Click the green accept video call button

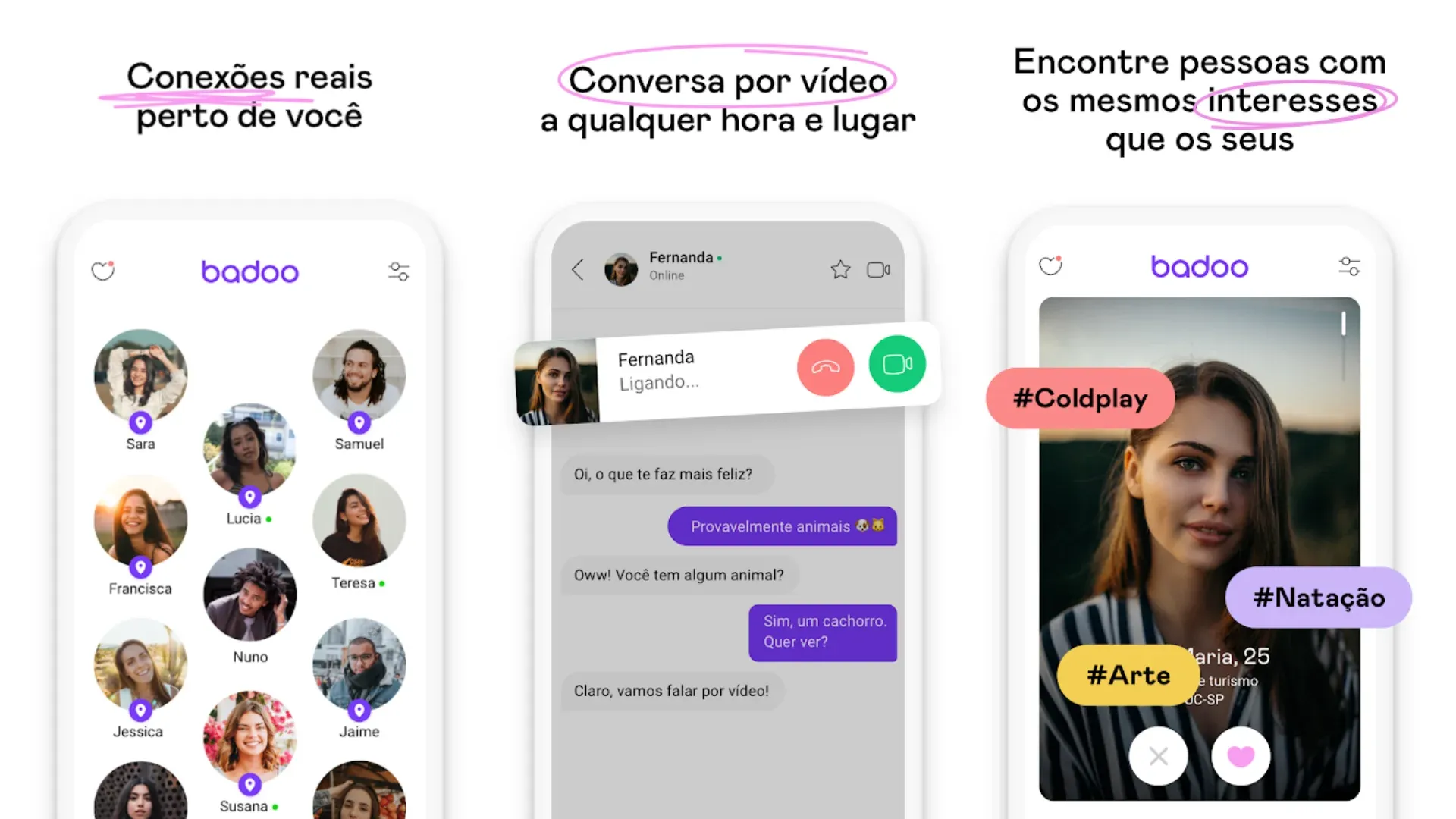tap(896, 364)
